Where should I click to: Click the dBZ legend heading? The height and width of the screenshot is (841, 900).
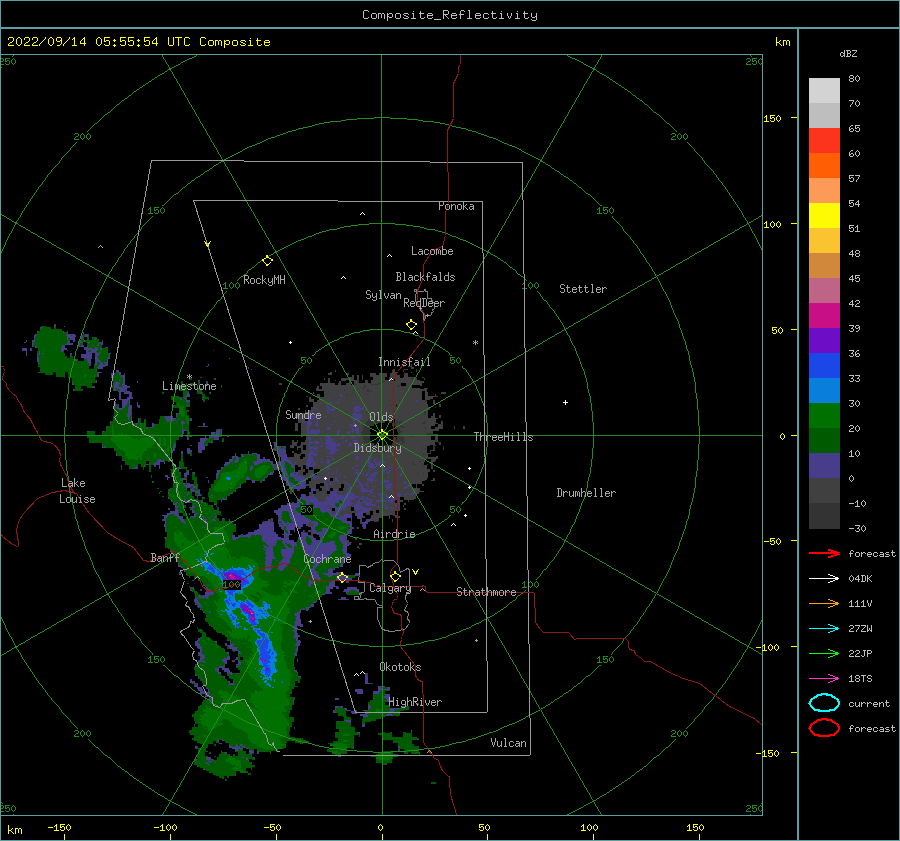848,53
